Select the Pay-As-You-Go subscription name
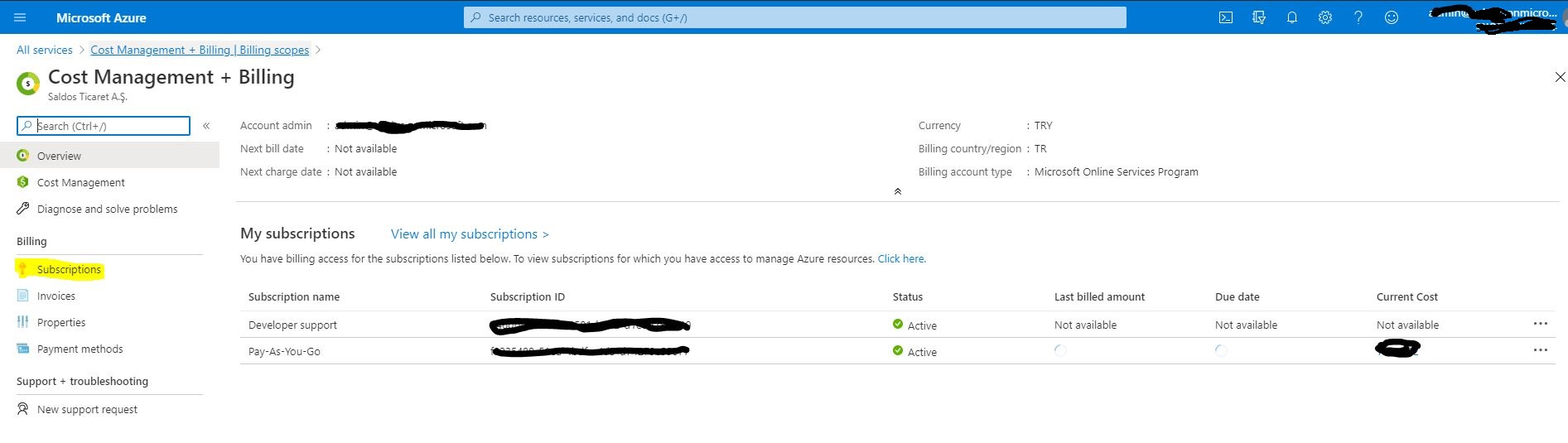Image resolution: width=1568 pixels, height=443 pixels. pos(284,351)
